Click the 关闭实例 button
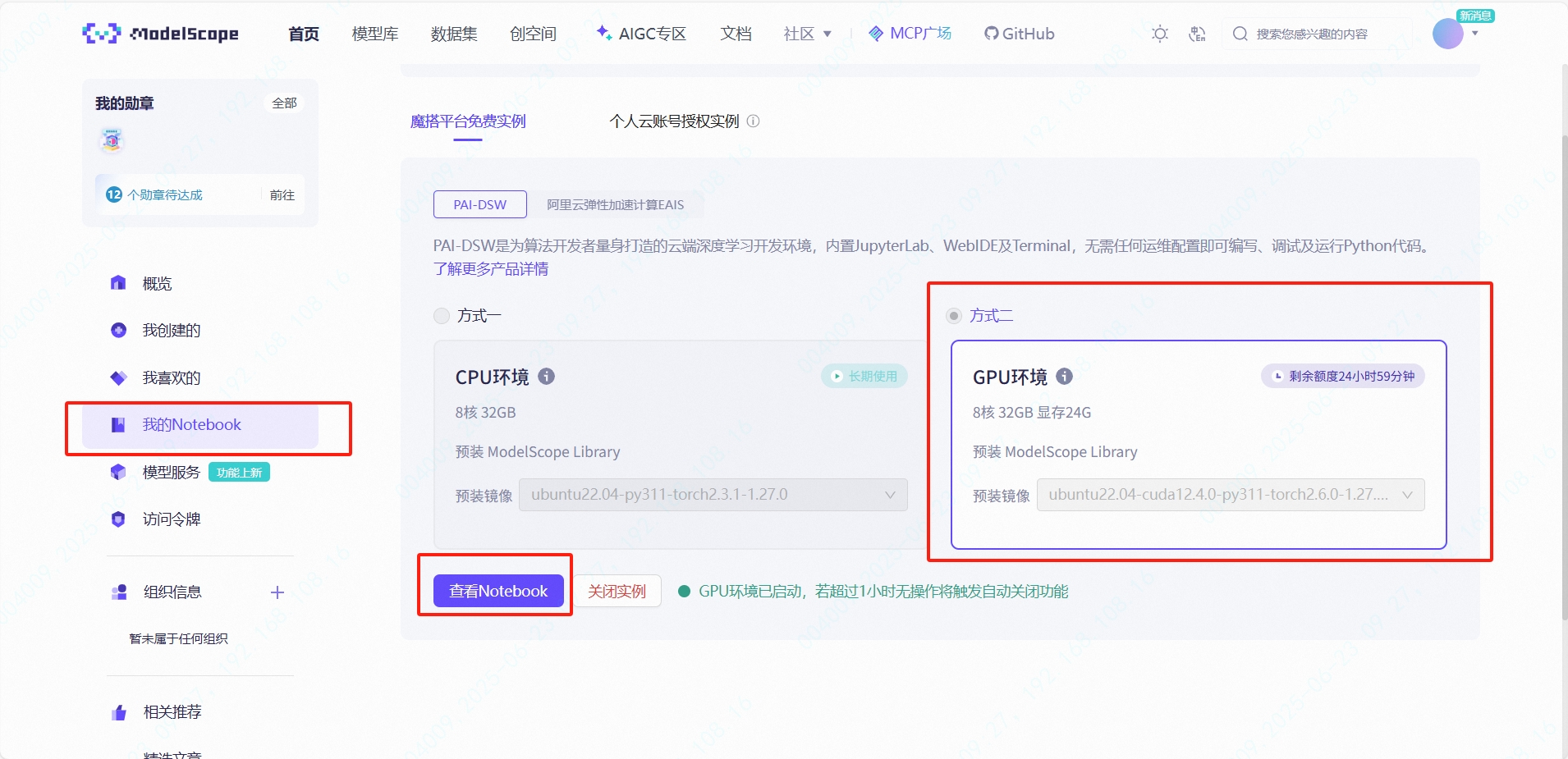 pyautogui.click(x=617, y=591)
